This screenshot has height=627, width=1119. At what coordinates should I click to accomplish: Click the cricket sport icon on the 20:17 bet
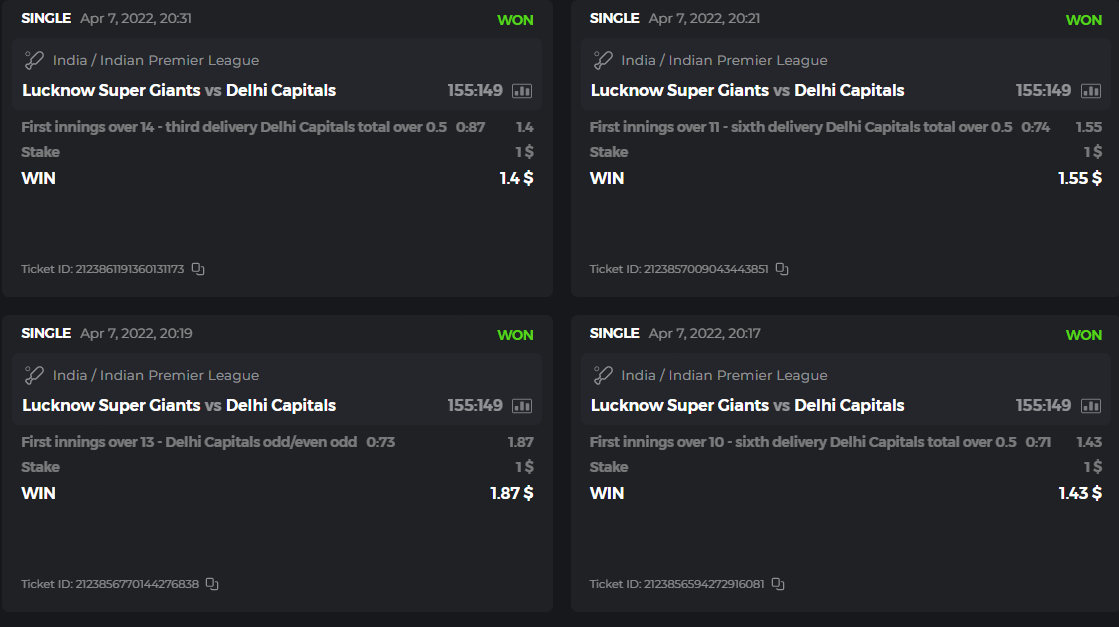pyautogui.click(x=603, y=375)
